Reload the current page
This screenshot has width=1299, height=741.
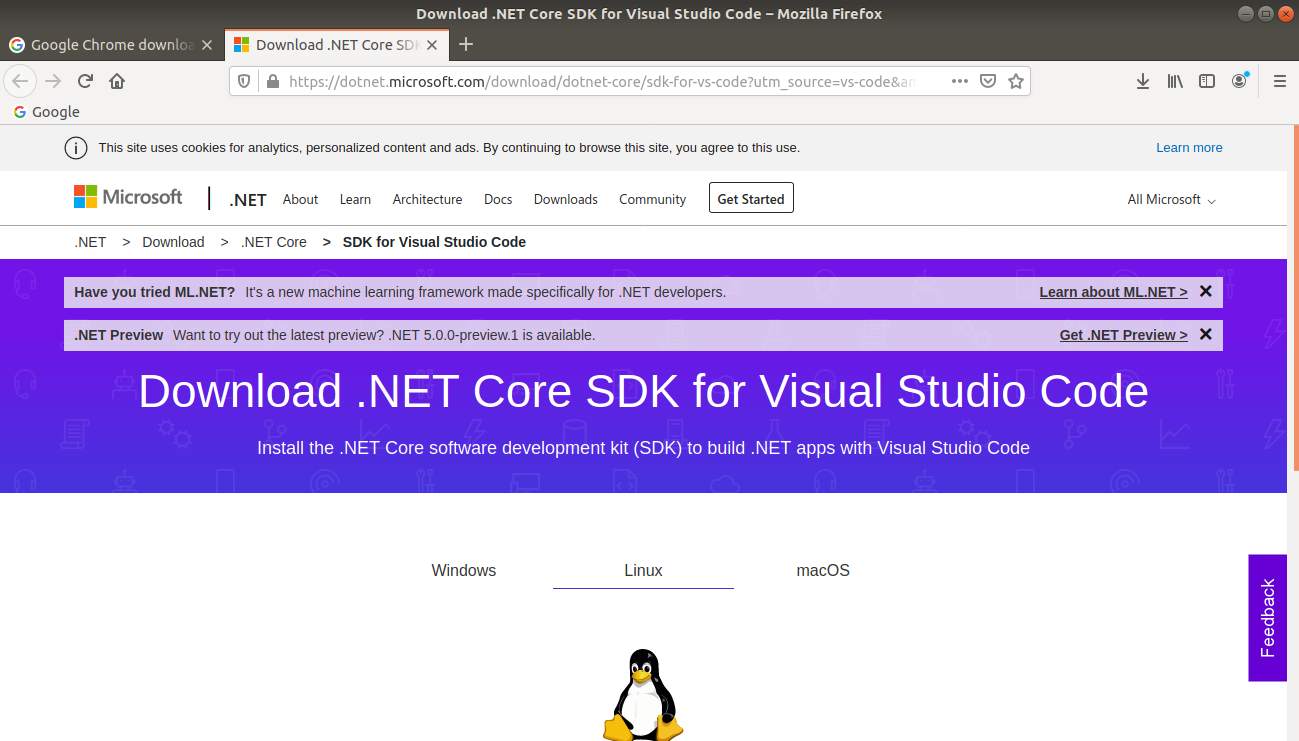tap(85, 81)
